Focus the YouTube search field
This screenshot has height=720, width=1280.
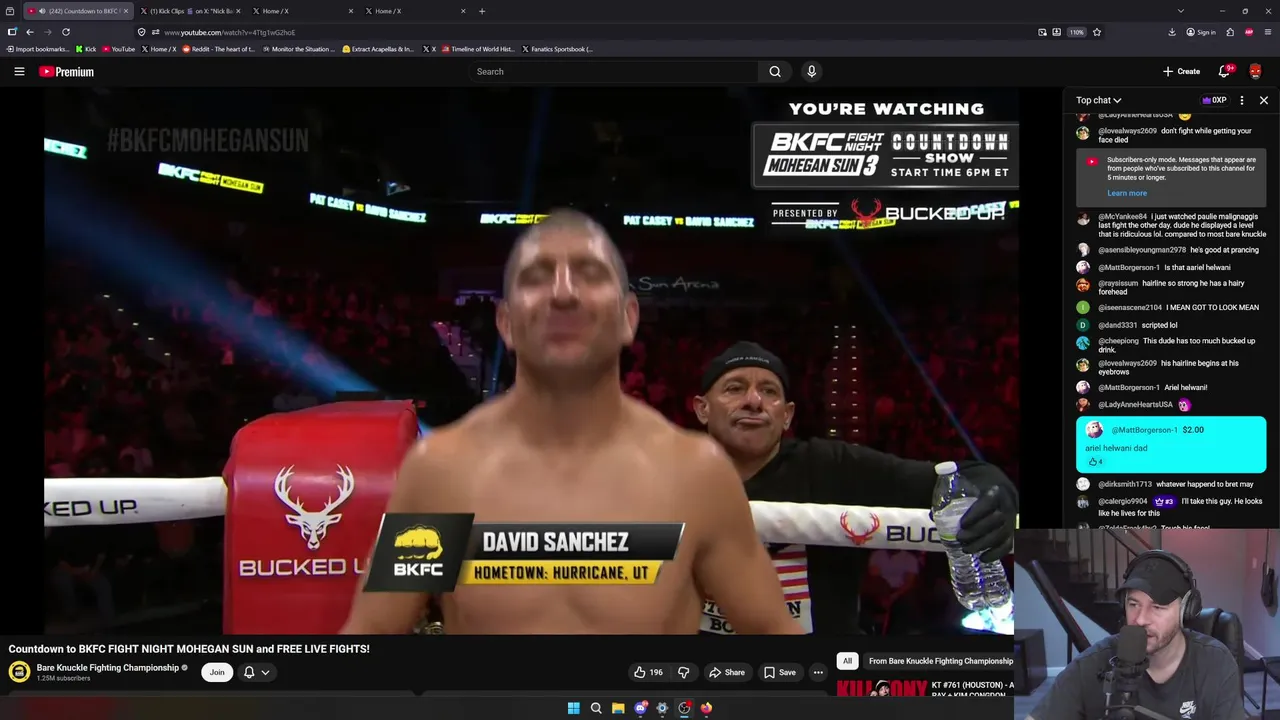point(613,71)
